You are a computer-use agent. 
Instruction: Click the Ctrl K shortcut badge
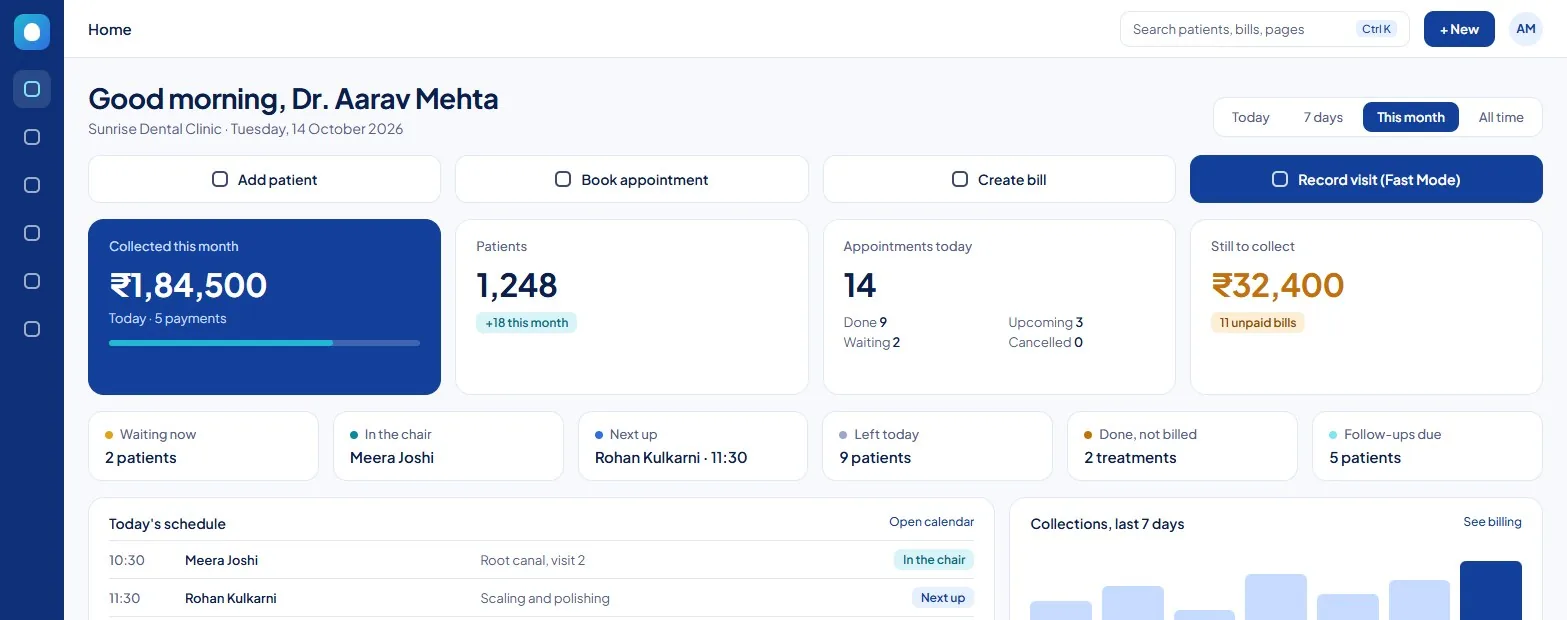pos(1377,29)
